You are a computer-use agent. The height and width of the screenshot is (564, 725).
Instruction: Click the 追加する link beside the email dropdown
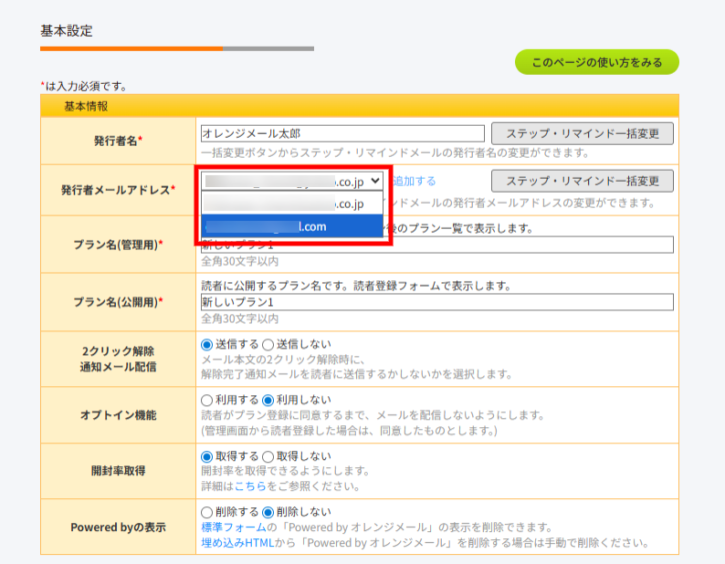coord(413,181)
